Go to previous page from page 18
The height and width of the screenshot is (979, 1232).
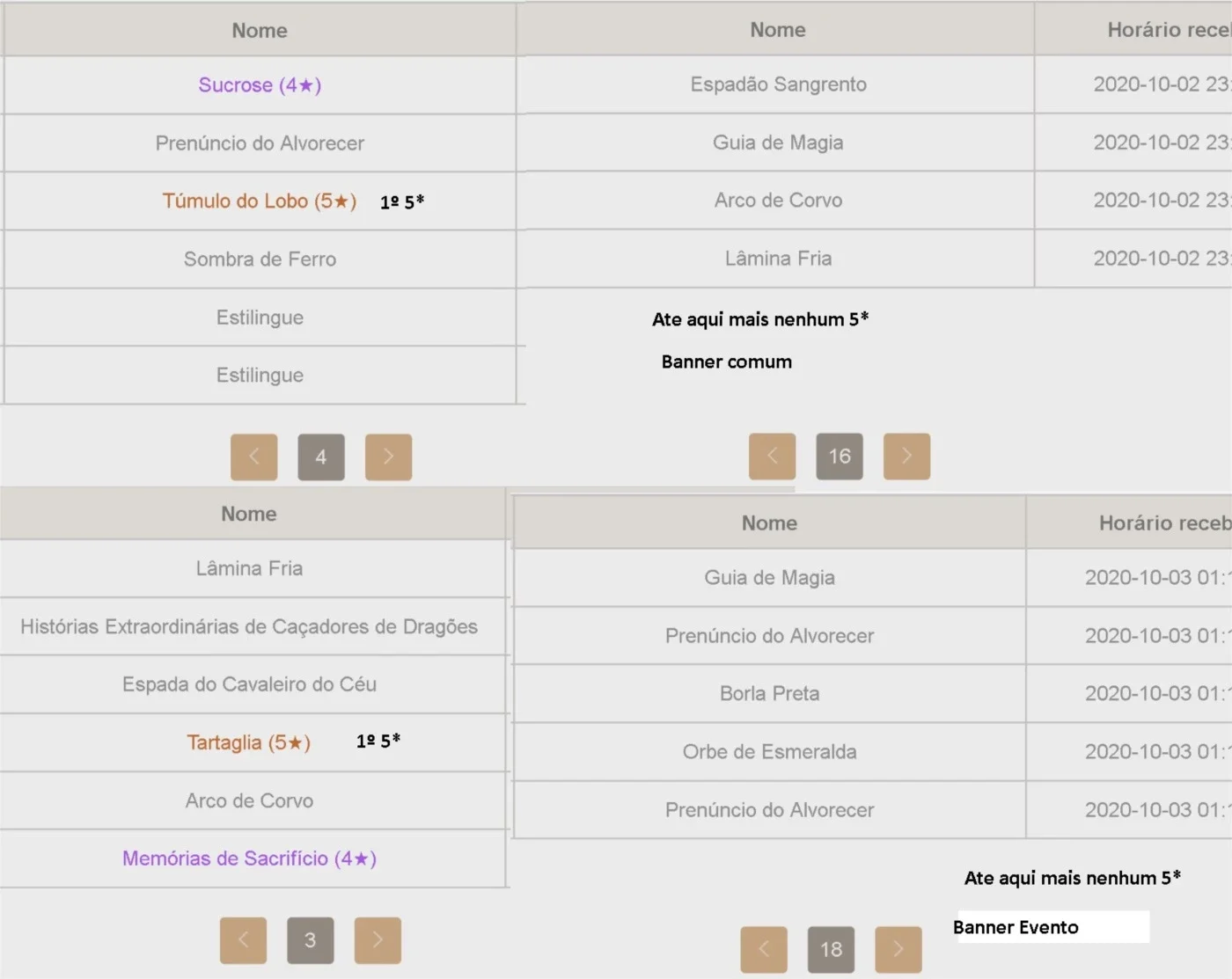763,950
